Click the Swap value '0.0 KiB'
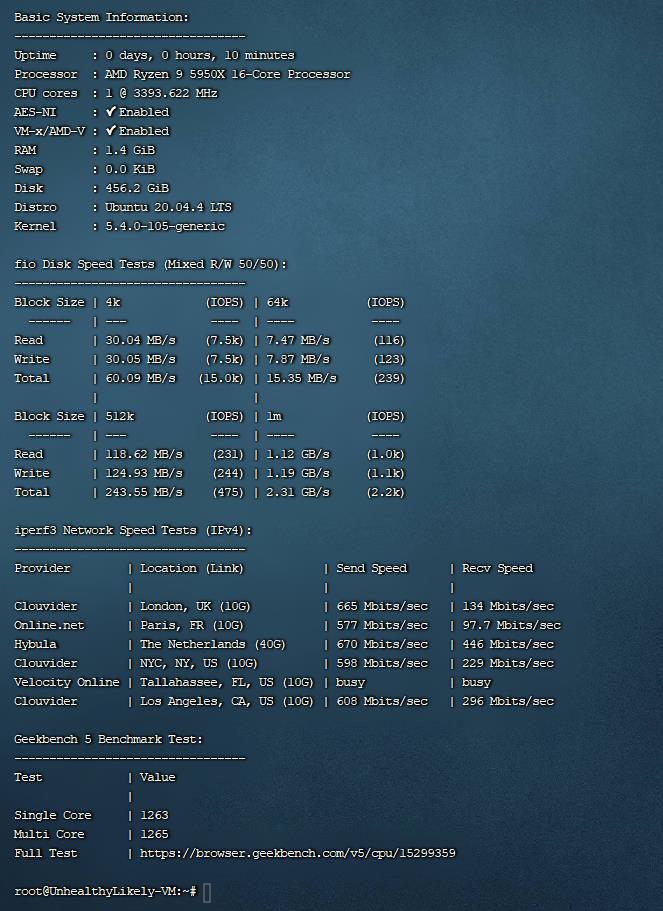663x911 pixels. (130, 169)
